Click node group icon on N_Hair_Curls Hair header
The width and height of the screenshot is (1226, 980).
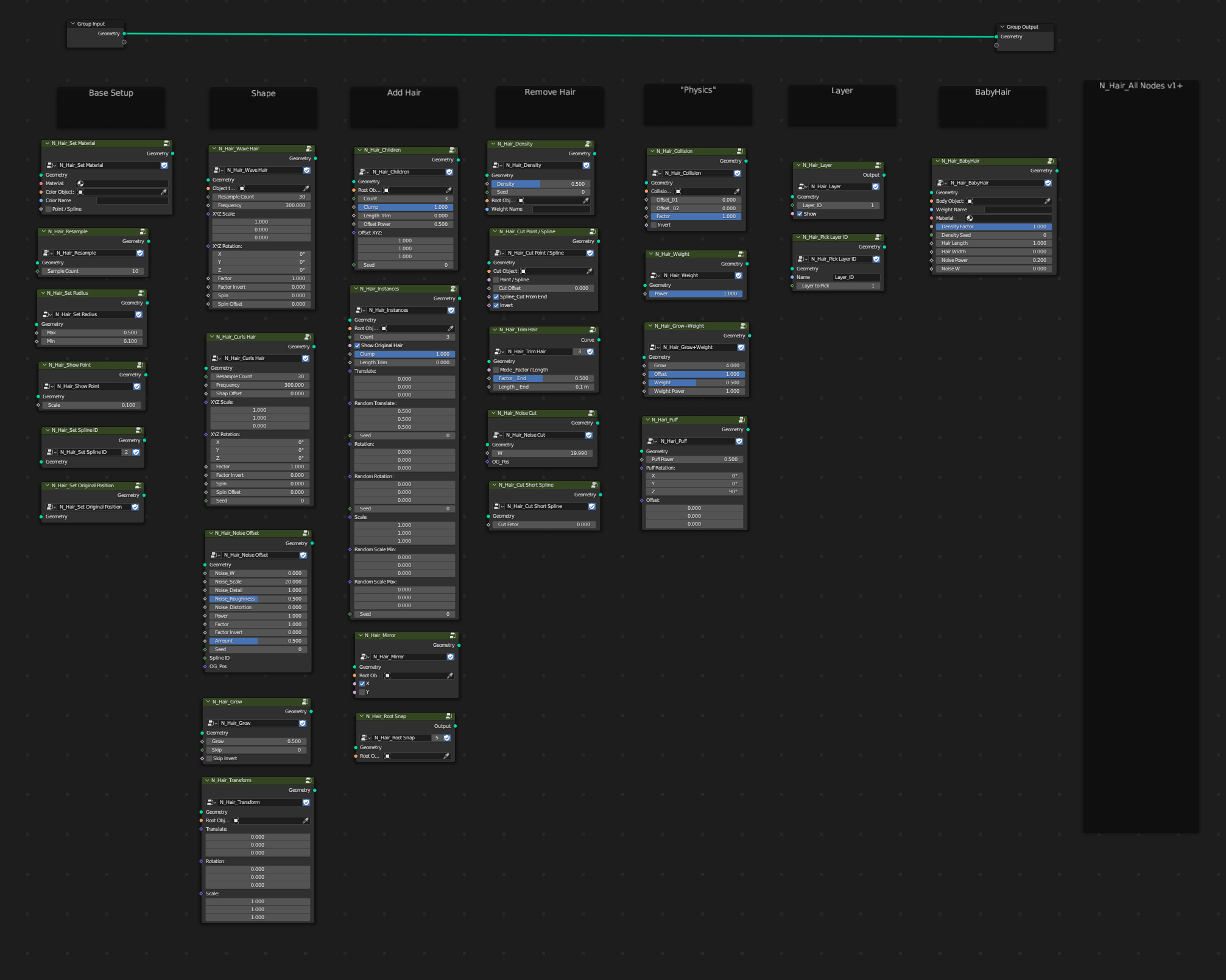click(308, 337)
